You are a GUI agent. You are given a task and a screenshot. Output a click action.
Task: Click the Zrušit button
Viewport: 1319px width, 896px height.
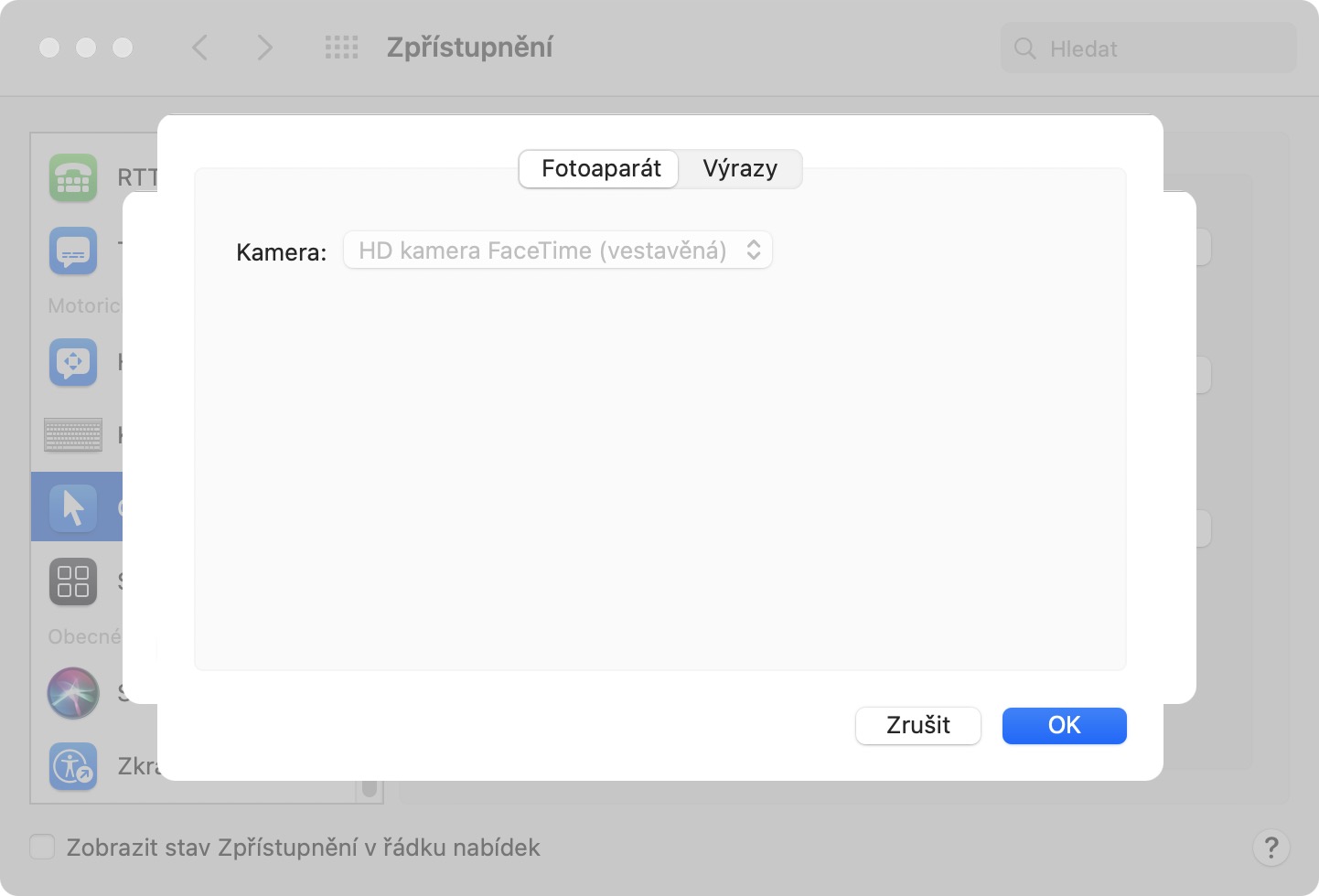coord(917,726)
